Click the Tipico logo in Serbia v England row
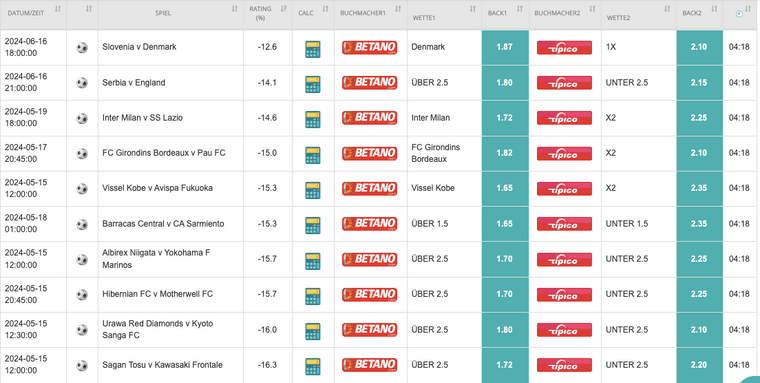 (x=564, y=82)
